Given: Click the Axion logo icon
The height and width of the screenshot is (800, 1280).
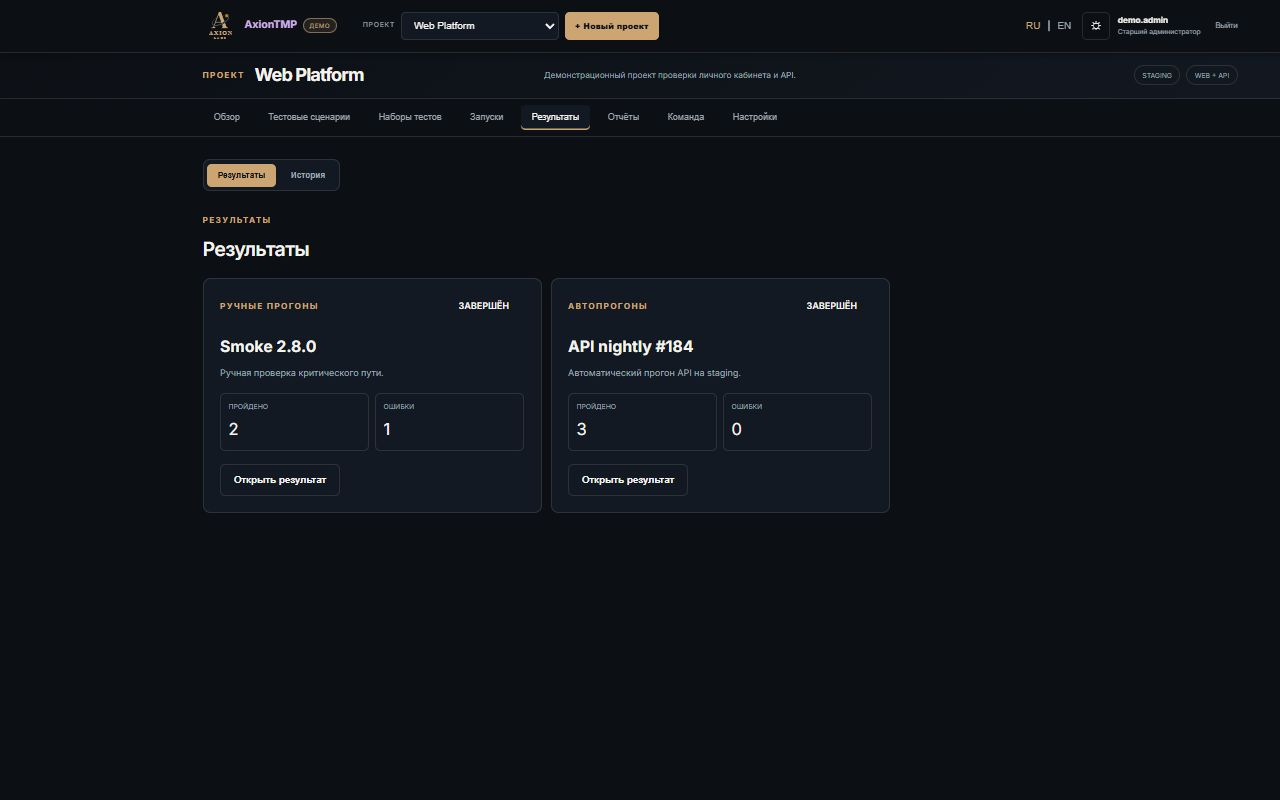Looking at the screenshot, I should point(220,25).
